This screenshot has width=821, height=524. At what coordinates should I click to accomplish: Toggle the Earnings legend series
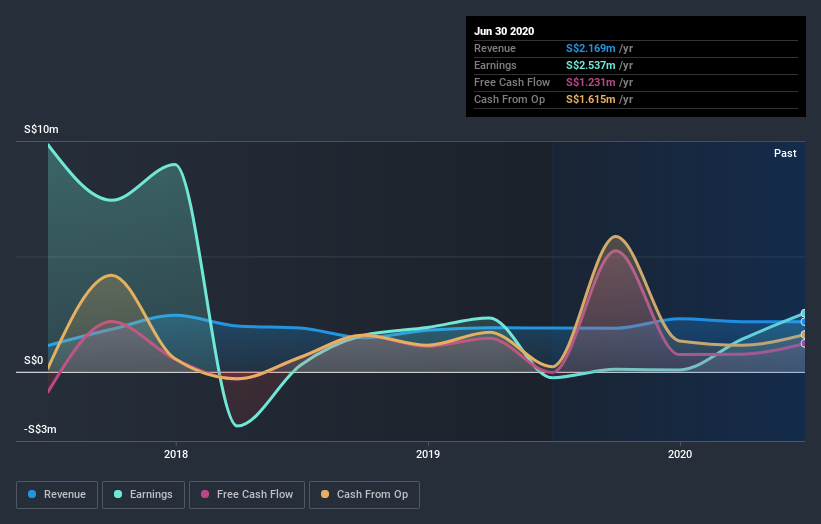pyautogui.click(x=143, y=495)
